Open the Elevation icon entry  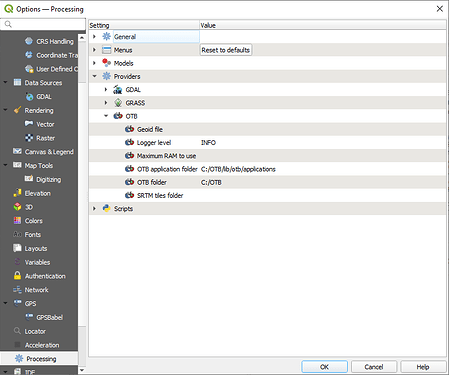pyautogui.click(x=17, y=193)
